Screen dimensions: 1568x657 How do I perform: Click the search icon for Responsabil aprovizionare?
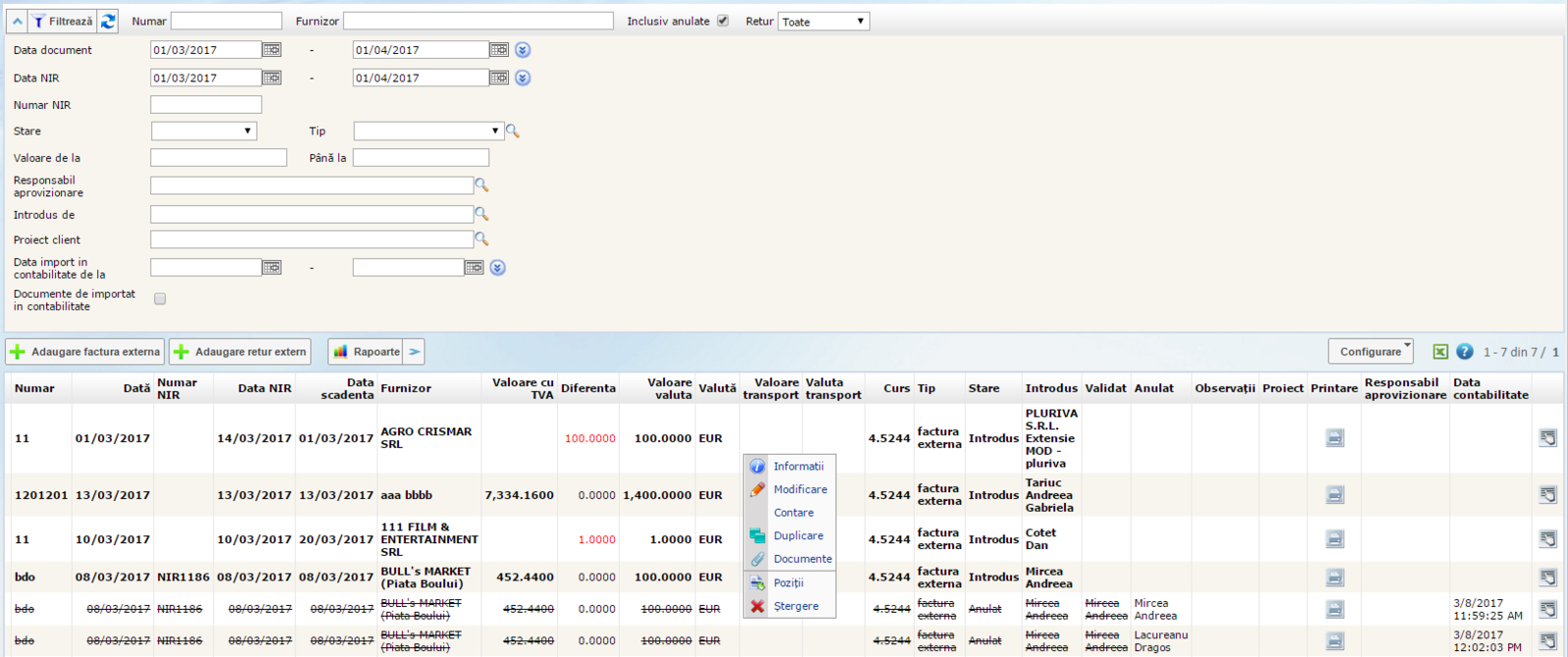481,185
